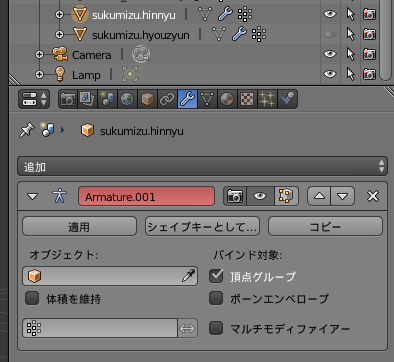Image resolution: width=394 pixels, height=362 pixels.
Task: Move the Armature.001 modifier up
Action: click(x=319, y=196)
